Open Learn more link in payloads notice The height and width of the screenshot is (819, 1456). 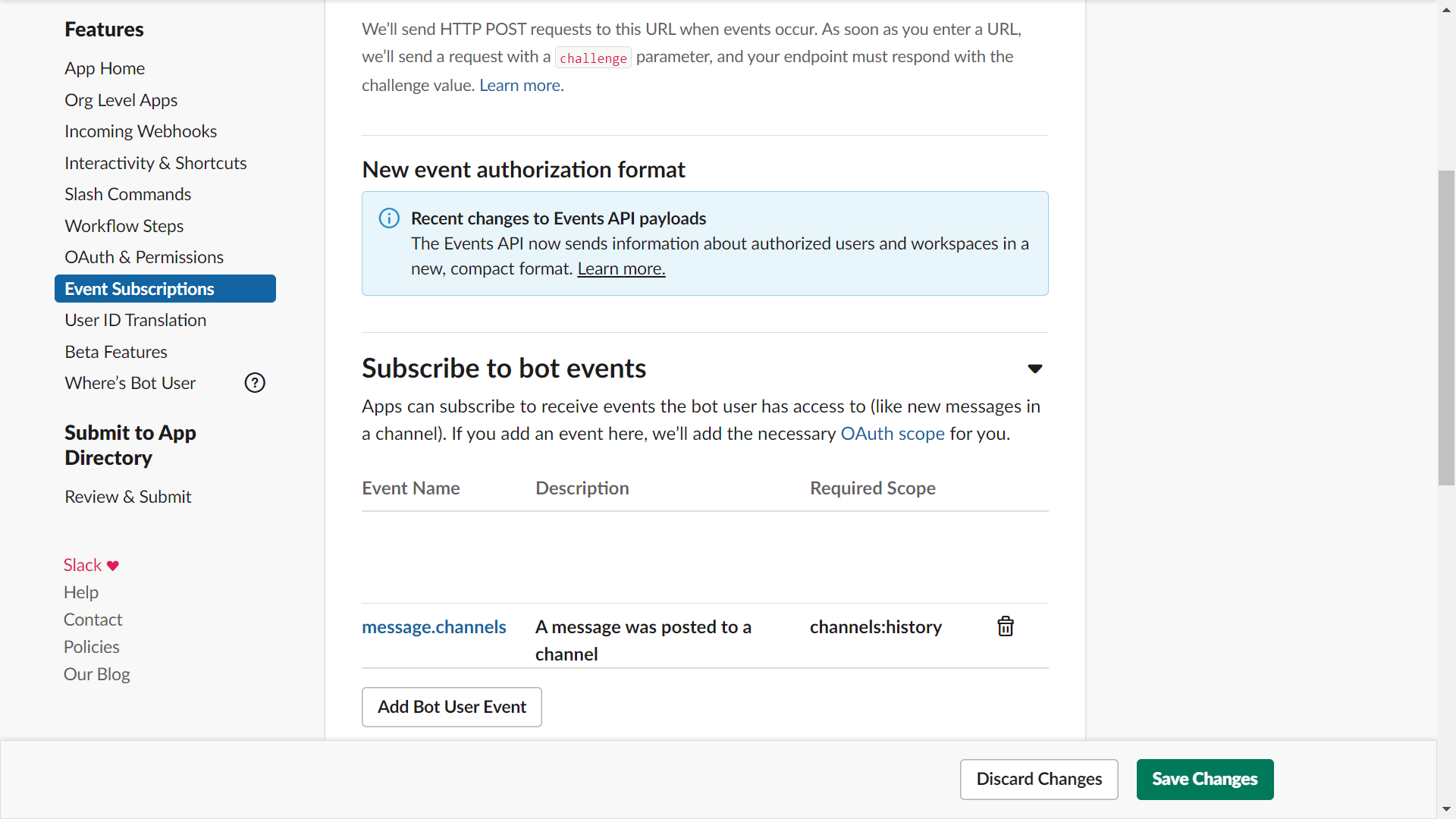621,268
